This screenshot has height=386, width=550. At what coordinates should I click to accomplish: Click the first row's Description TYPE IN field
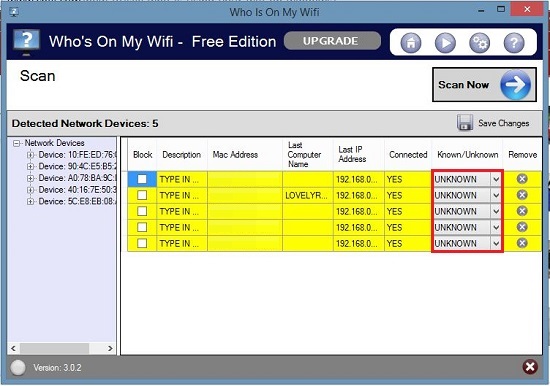pos(182,179)
